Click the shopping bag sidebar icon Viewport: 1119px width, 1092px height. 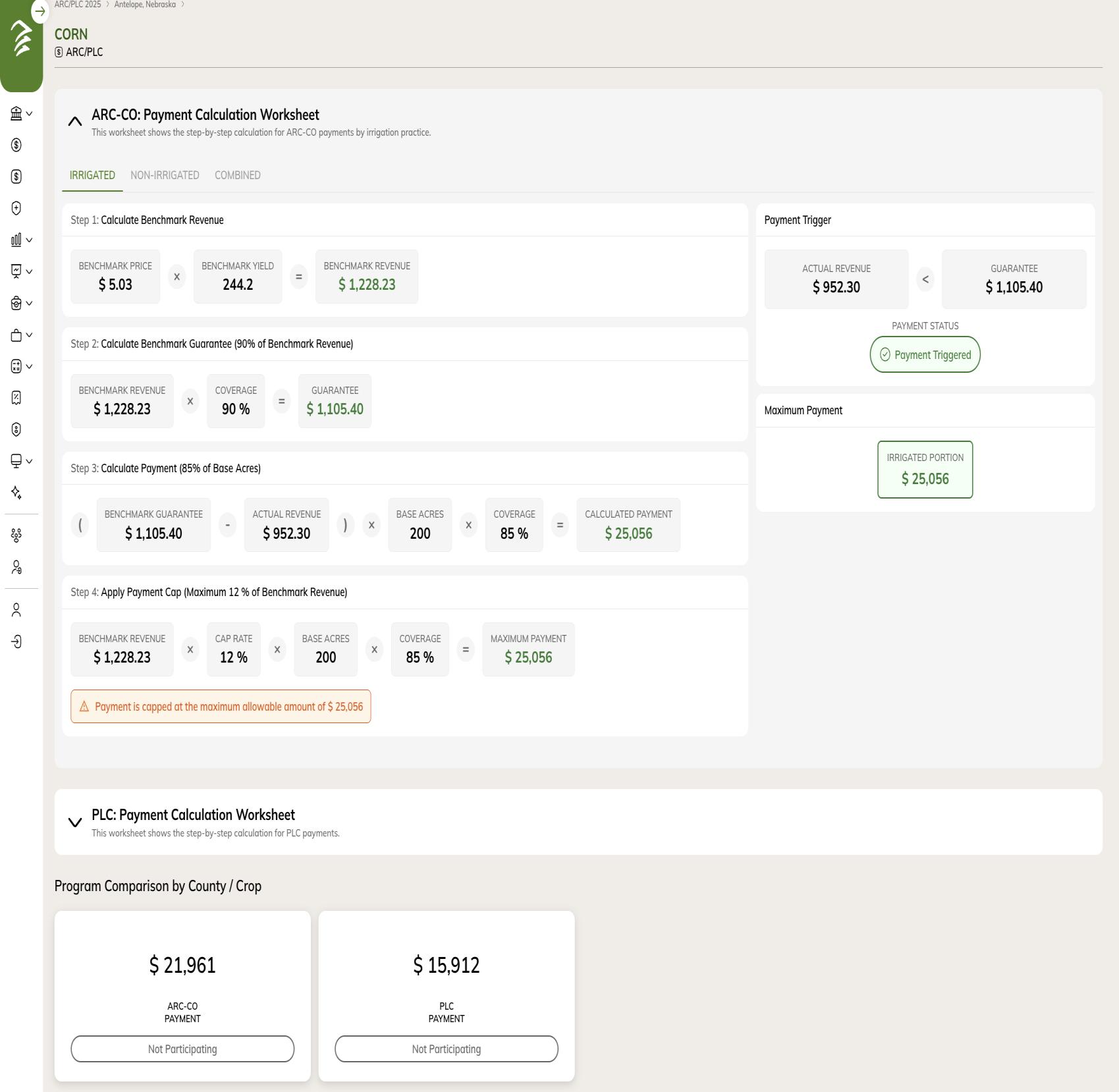pos(16,335)
